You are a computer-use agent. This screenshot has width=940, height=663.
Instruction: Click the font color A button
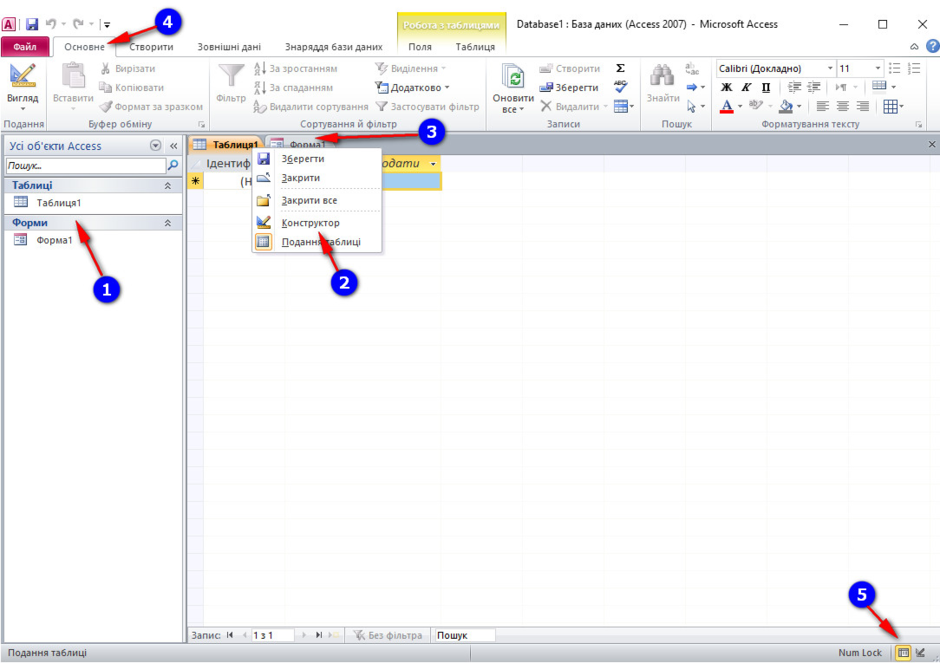[x=727, y=107]
